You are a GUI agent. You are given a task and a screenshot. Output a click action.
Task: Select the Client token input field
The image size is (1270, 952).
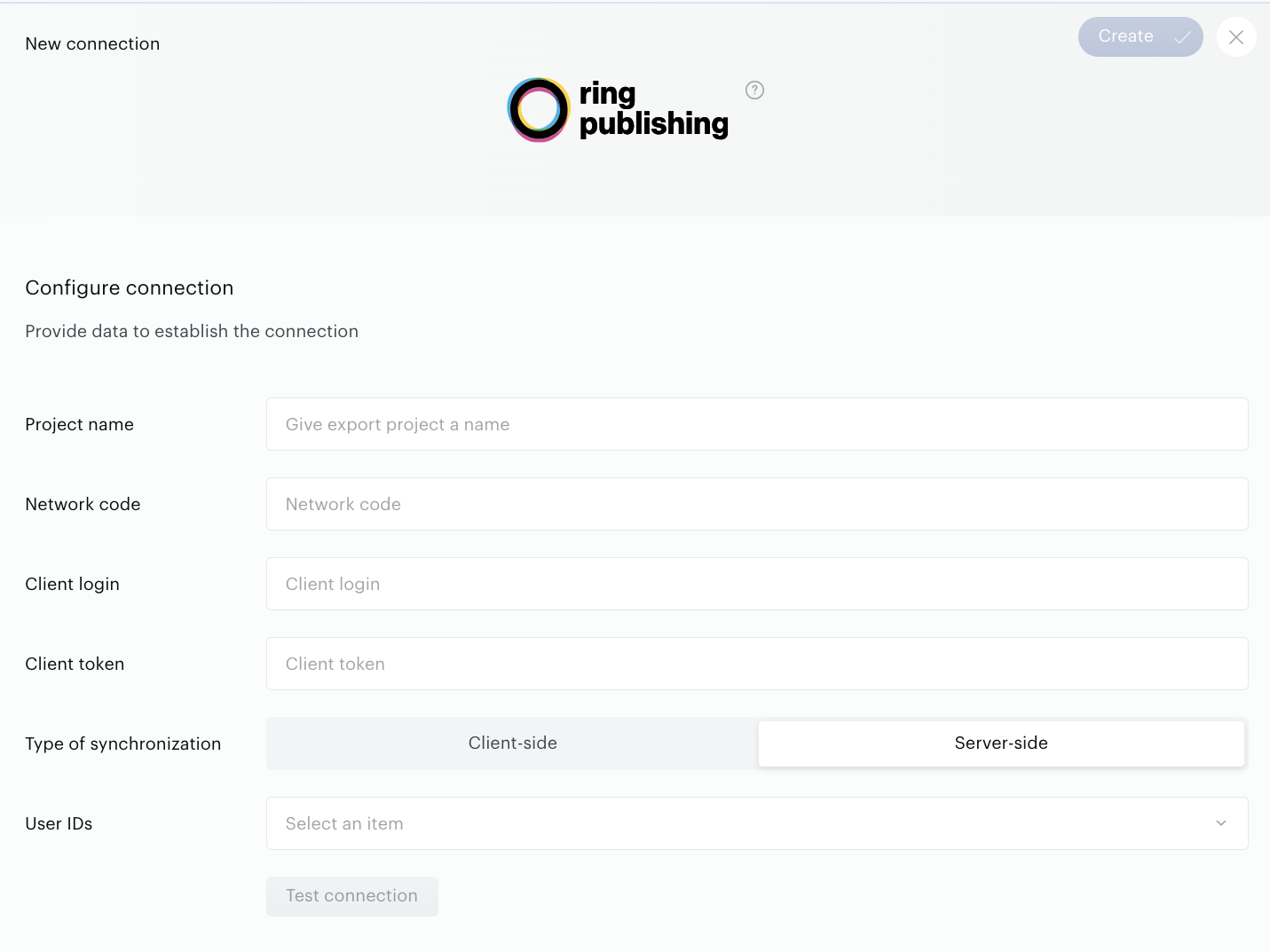pos(757,664)
